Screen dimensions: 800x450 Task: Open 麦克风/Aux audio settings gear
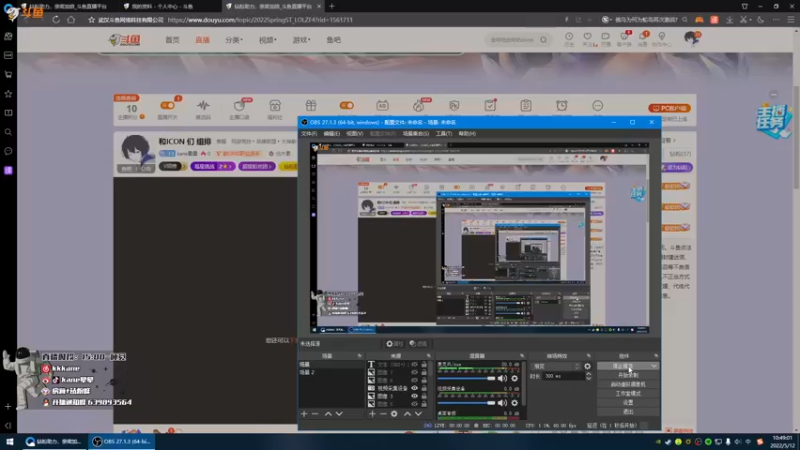[x=514, y=379]
